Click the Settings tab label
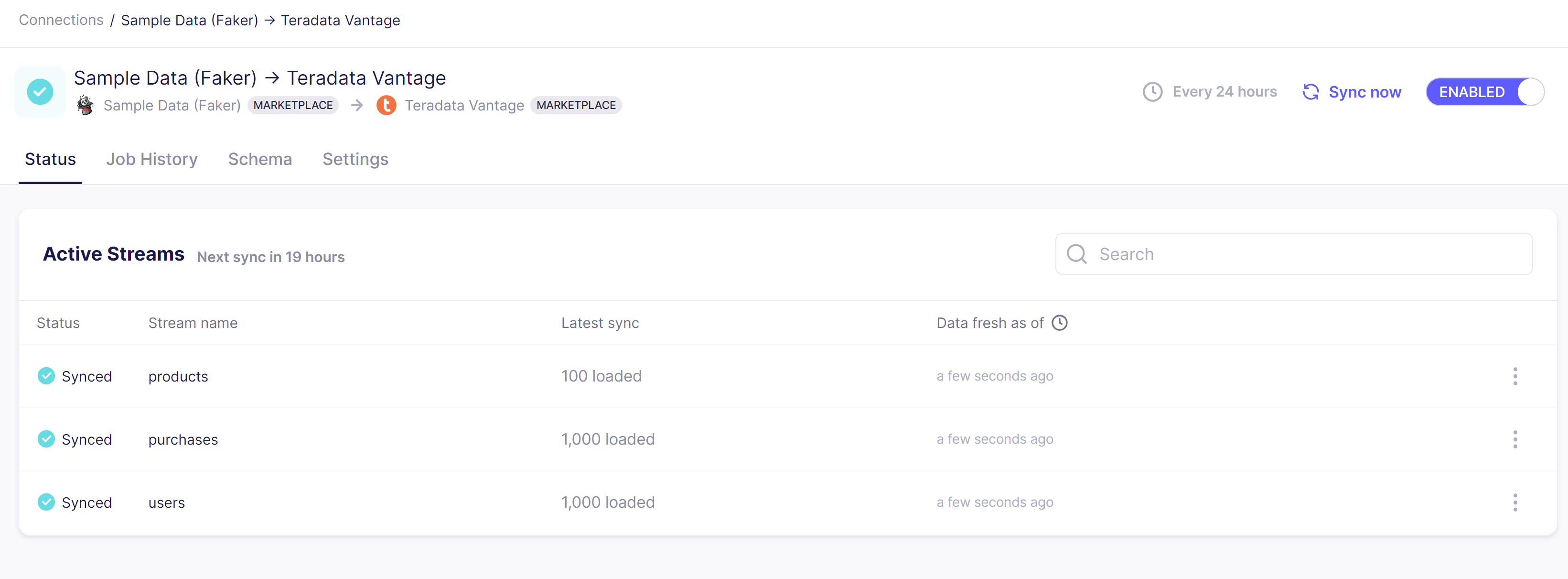1568x579 pixels. pos(355,158)
